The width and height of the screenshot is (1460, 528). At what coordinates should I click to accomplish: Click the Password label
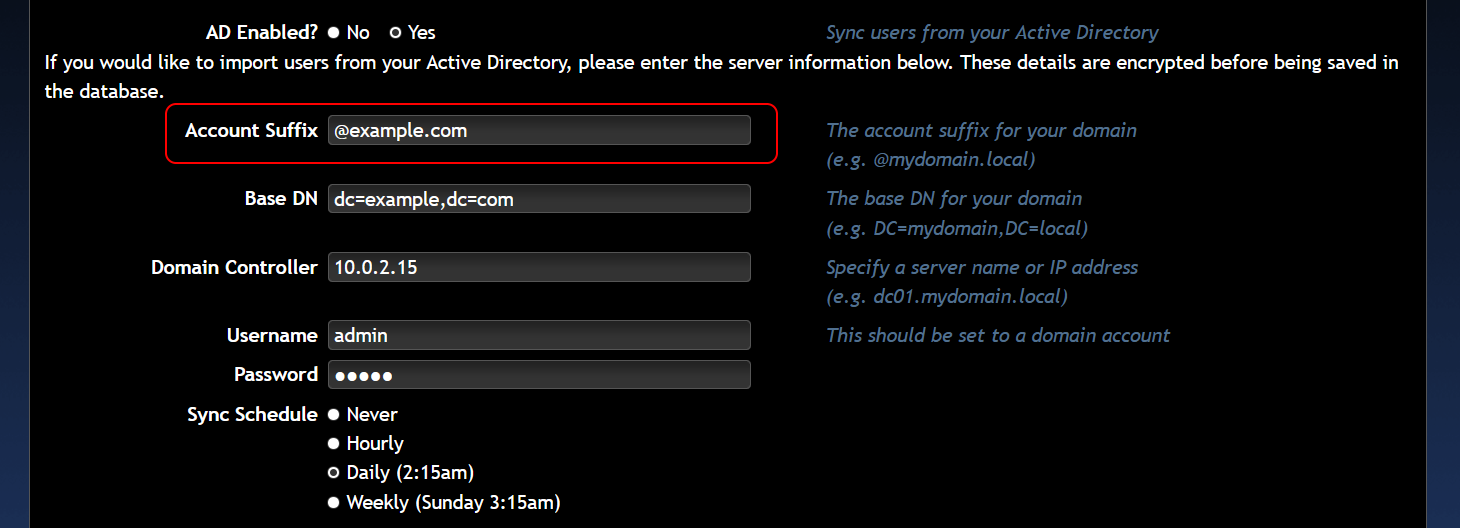276,374
